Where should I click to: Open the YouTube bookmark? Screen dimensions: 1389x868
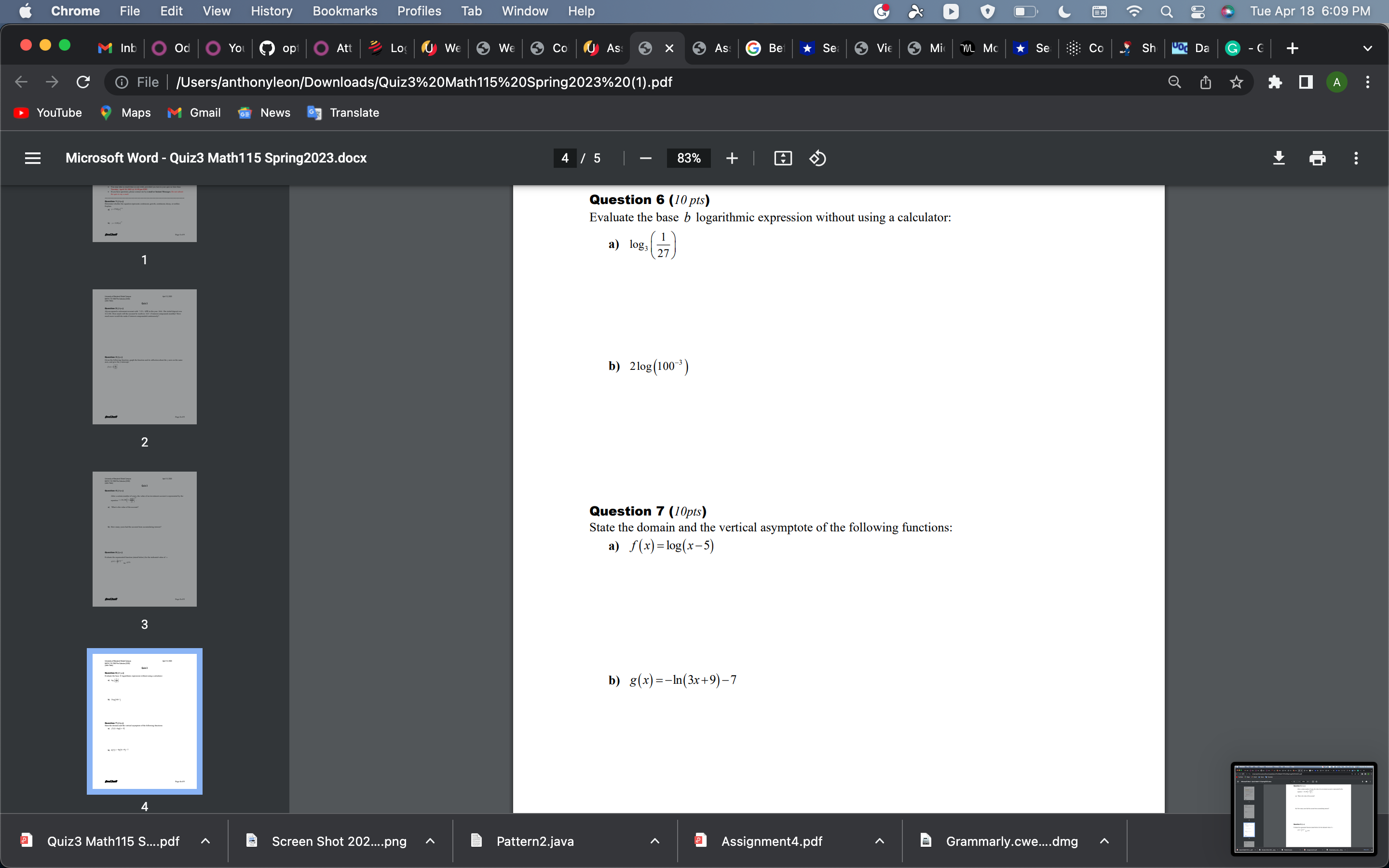coord(48,112)
